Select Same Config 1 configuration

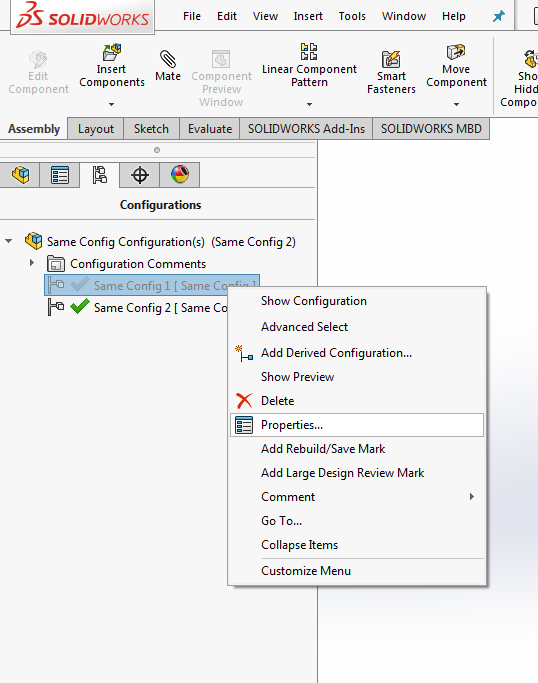pos(152,286)
